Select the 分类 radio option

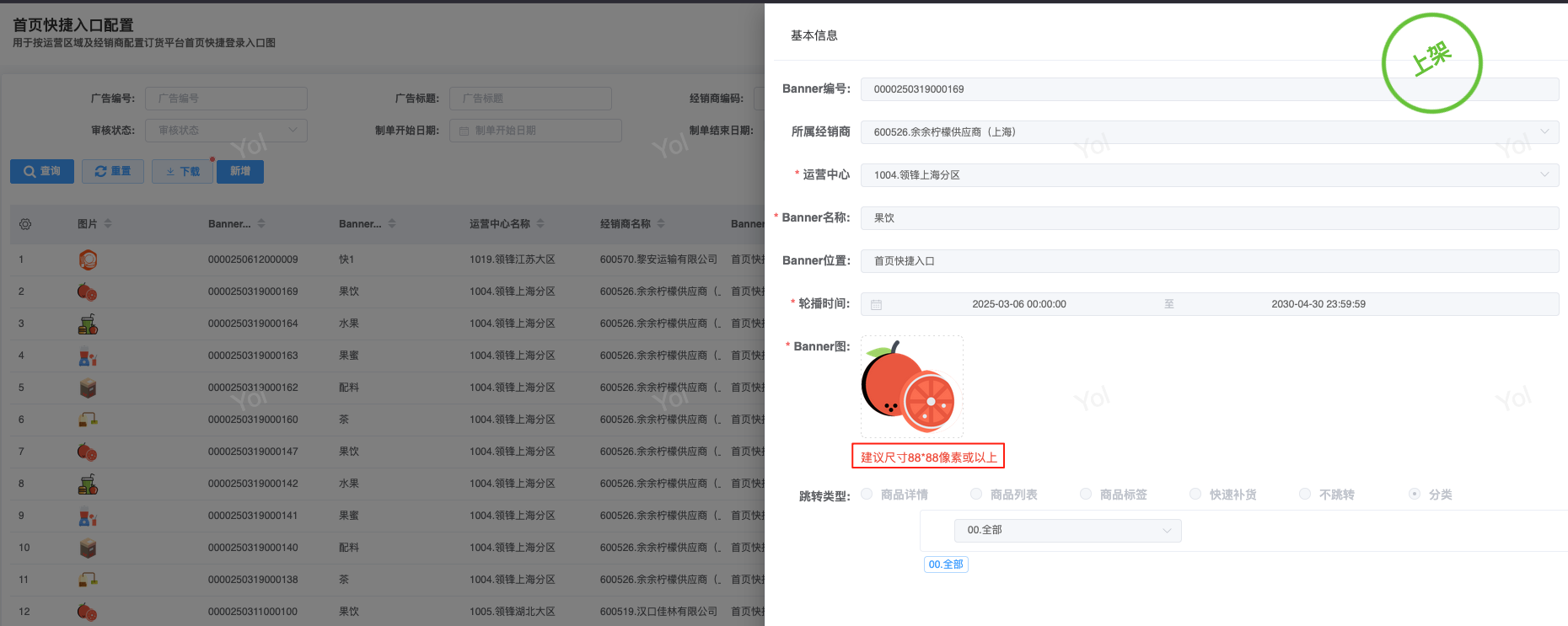1415,494
